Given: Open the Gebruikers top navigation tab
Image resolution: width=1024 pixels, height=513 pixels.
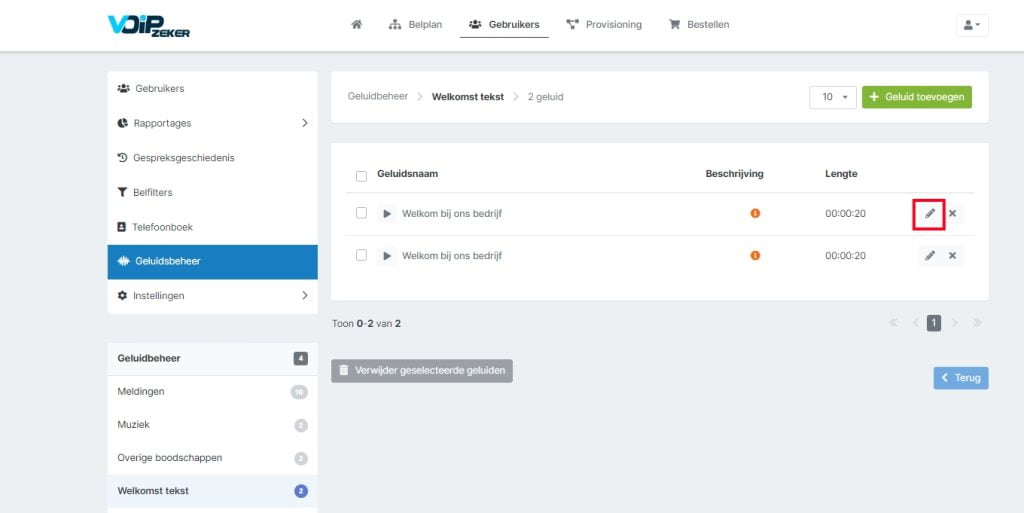Looking at the screenshot, I should point(504,25).
